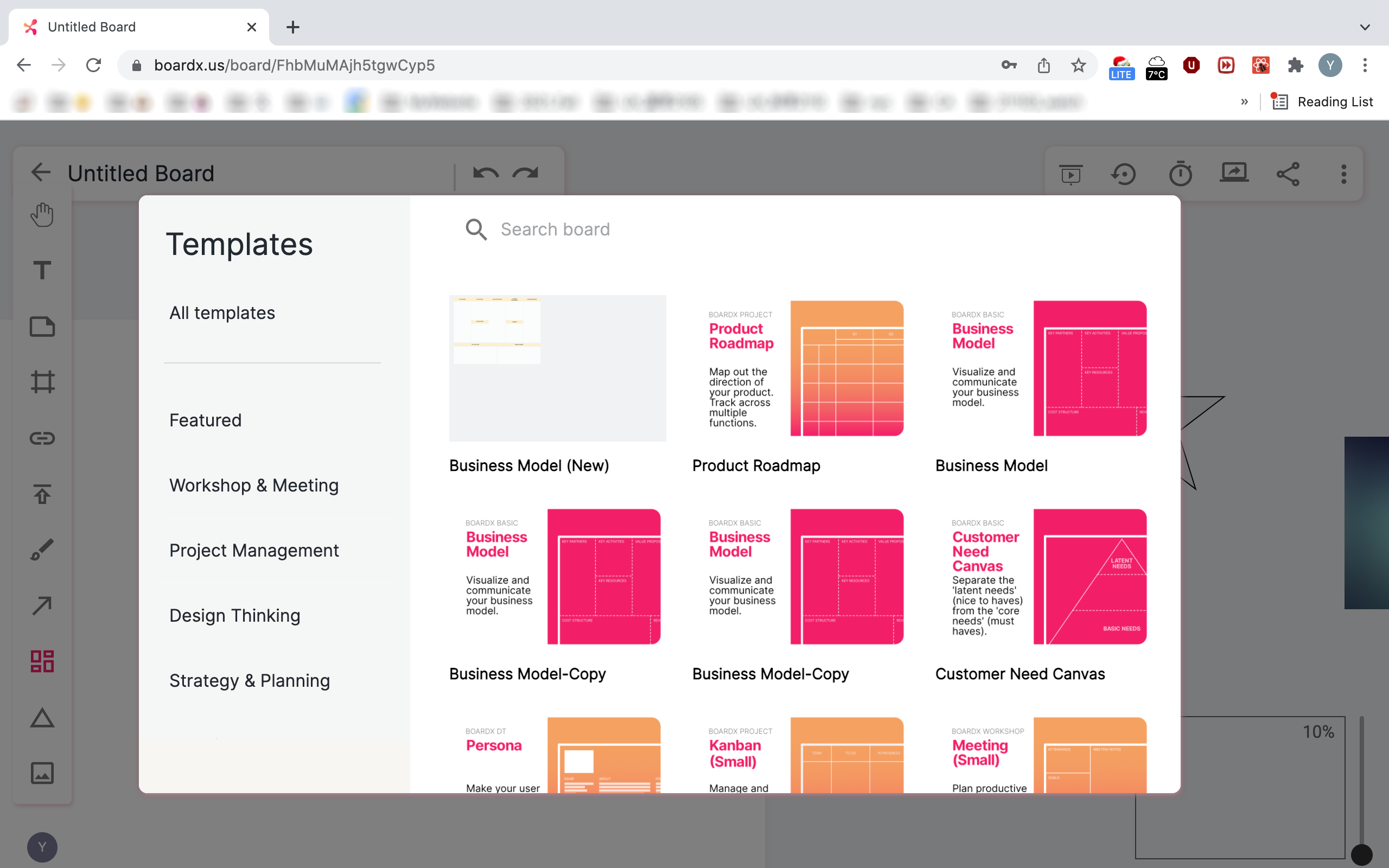Open the timer tool
This screenshot has width=1389, height=868.
1180,174
